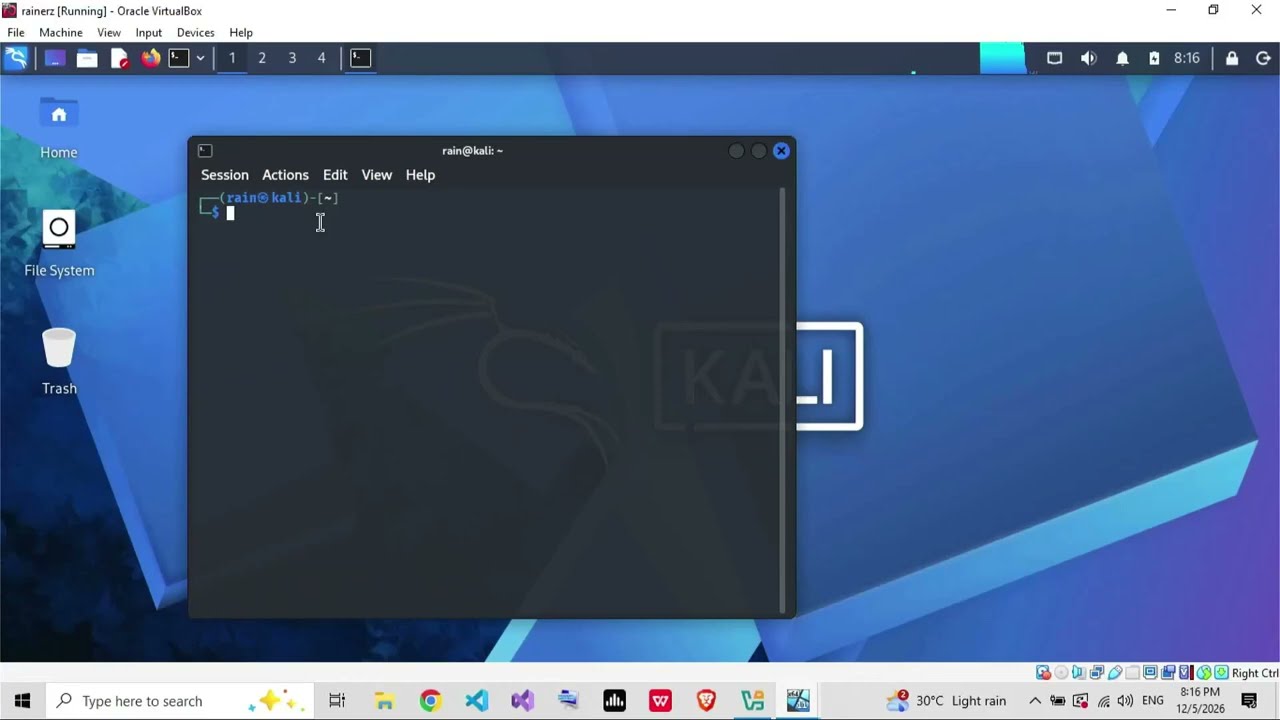
Task: Open Chrome from Windows taskbar
Action: click(430, 701)
